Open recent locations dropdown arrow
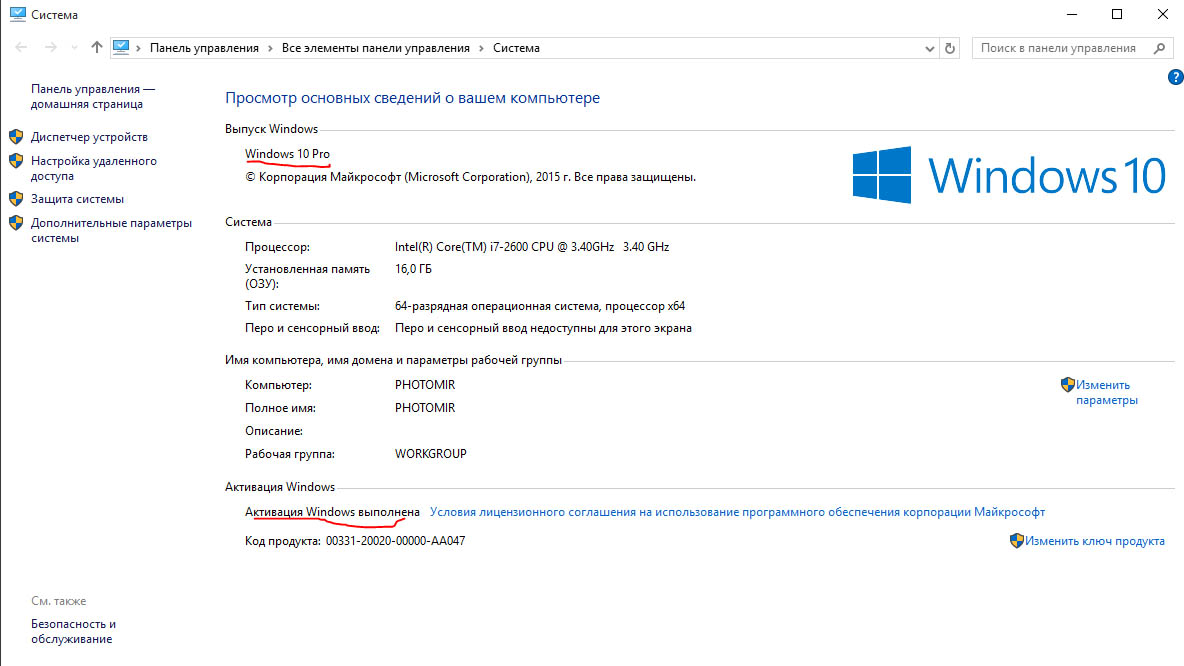The width and height of the screenshot is (1184, 666). (74, 48)
